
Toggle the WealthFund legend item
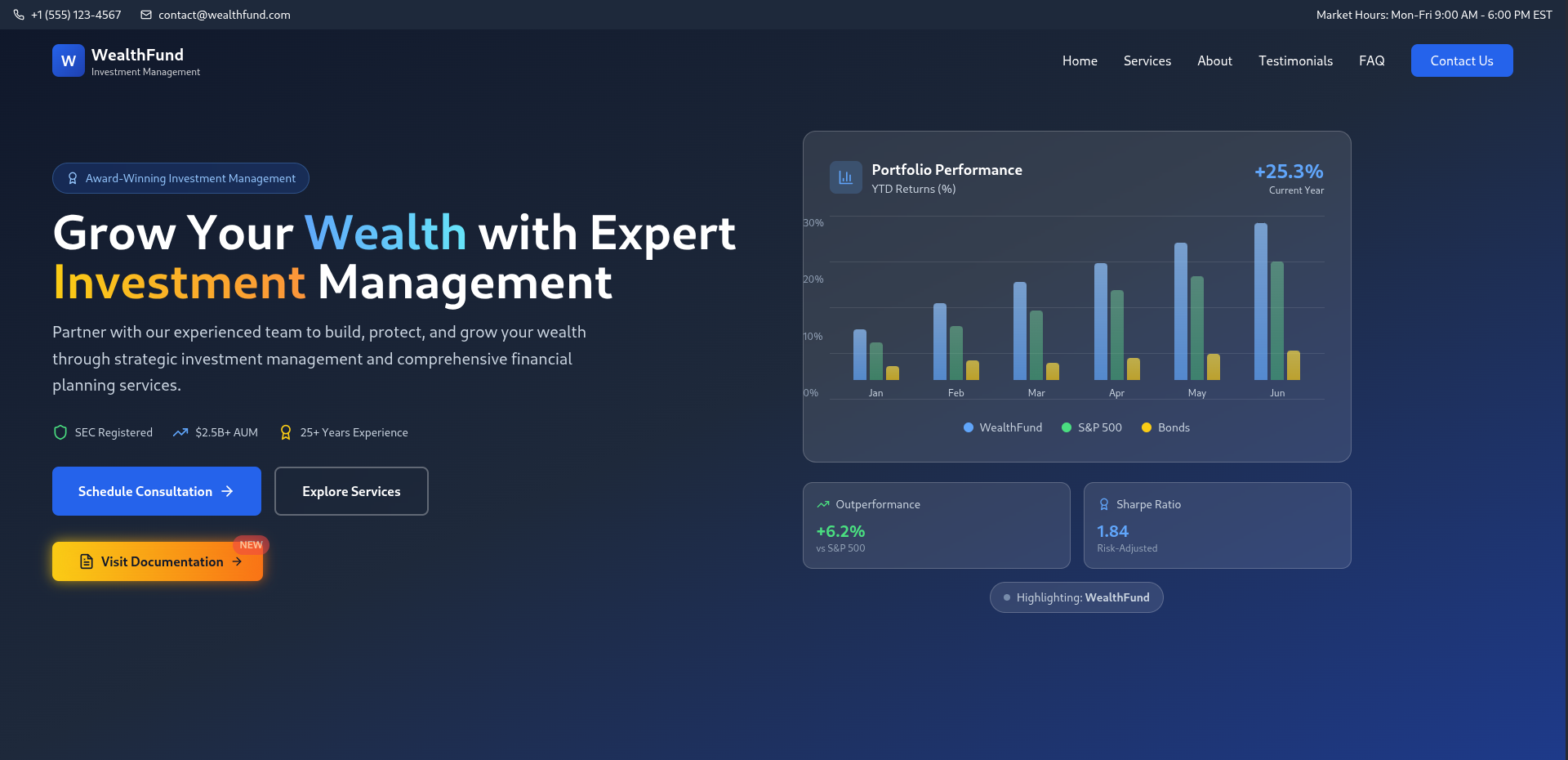(1003, 427)
